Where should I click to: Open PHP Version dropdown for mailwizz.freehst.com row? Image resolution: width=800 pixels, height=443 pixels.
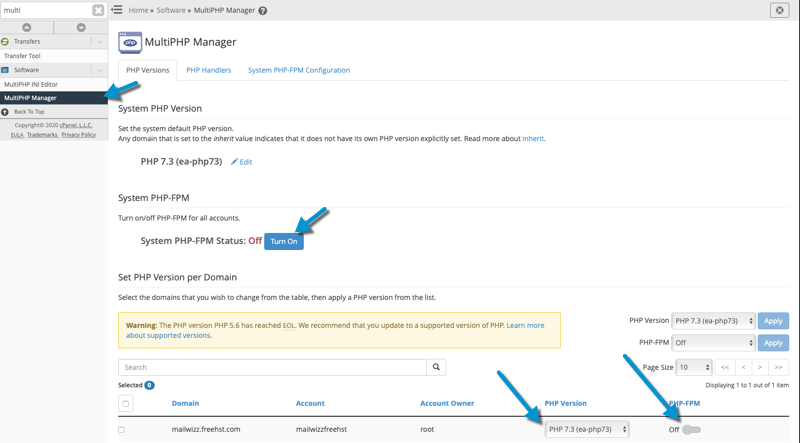pyautogui.click(x=587, y=430)
